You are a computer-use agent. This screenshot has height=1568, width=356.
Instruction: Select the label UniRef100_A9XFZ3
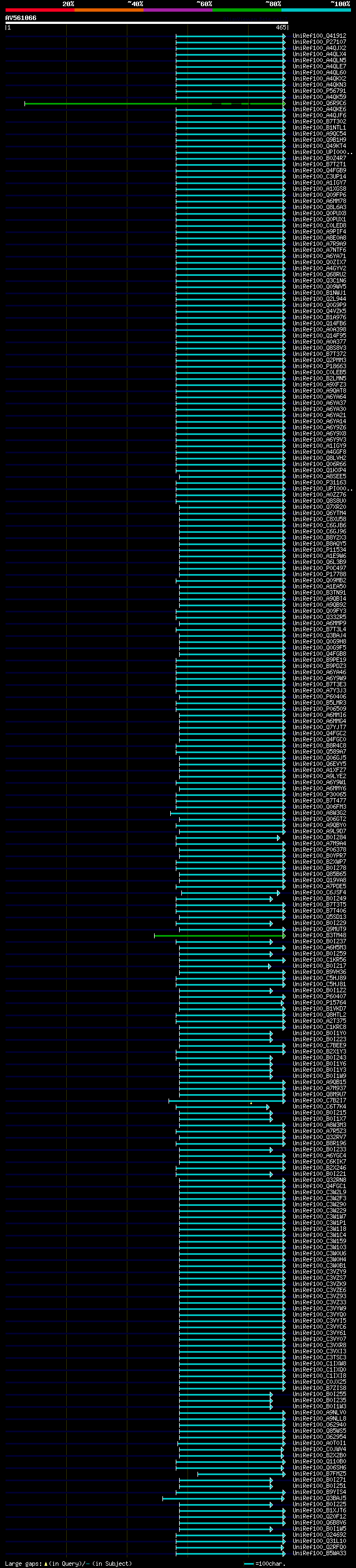(319, 385)
